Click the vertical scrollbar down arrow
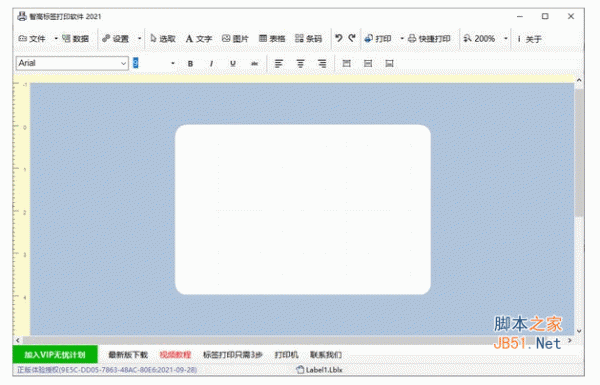 (x=579, y=331)
